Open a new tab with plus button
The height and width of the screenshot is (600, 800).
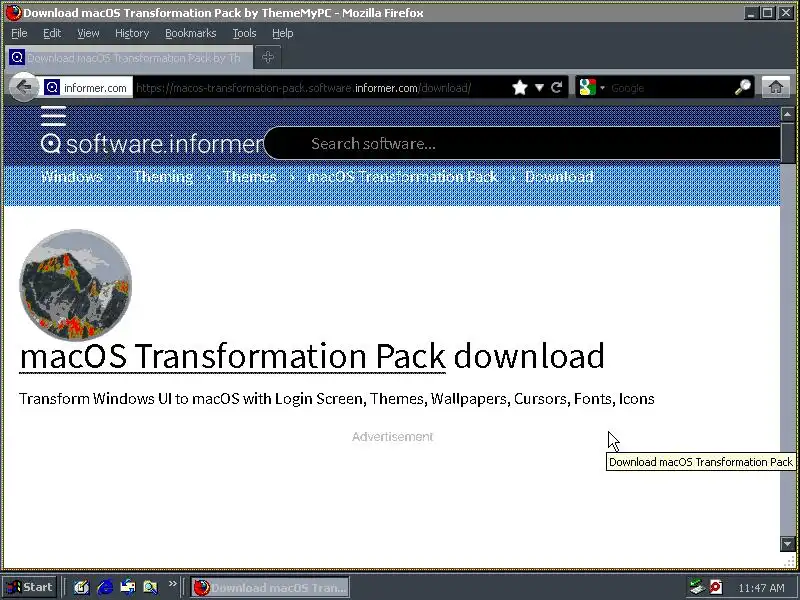pyautogui.click(x=268, y=58)
